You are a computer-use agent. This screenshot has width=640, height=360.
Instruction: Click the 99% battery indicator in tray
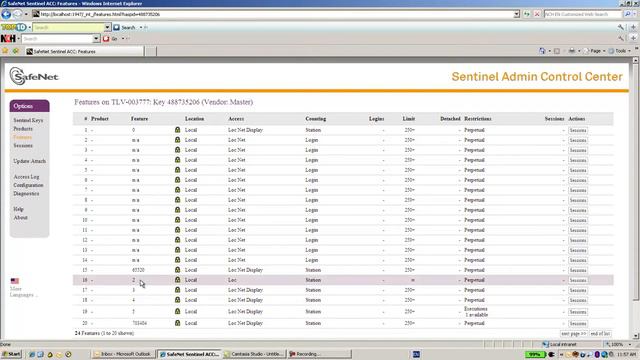pyautogui.click(x=535, y=354)
